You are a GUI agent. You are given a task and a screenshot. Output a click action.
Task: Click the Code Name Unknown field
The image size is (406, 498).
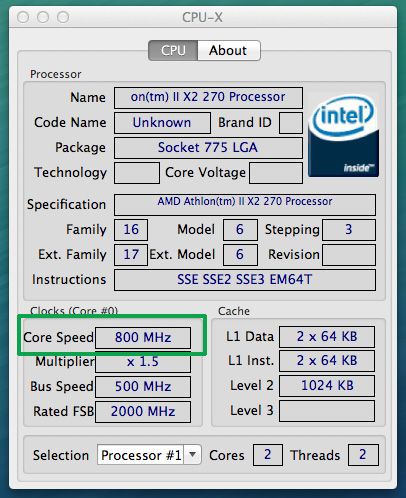162,123
